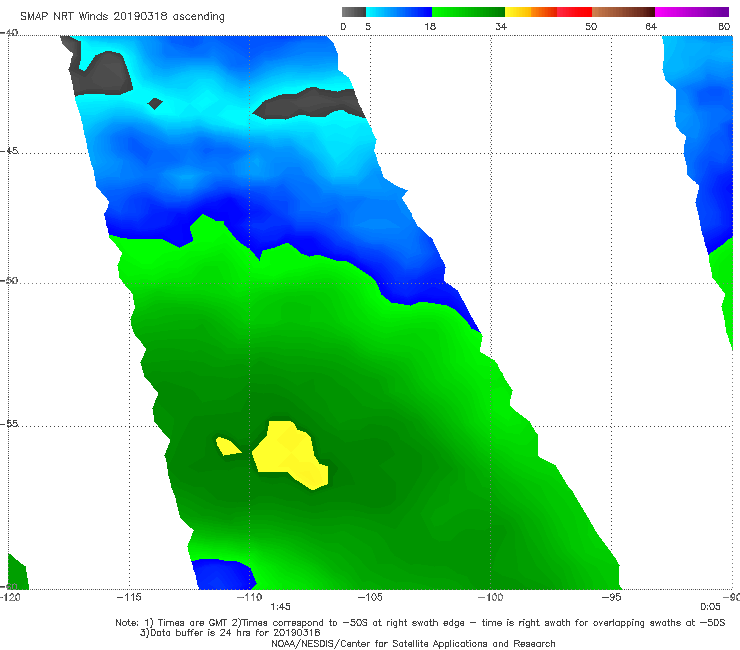Click the longitude label '-95'
Screen dimensions: 740x650
pos(611,597)
